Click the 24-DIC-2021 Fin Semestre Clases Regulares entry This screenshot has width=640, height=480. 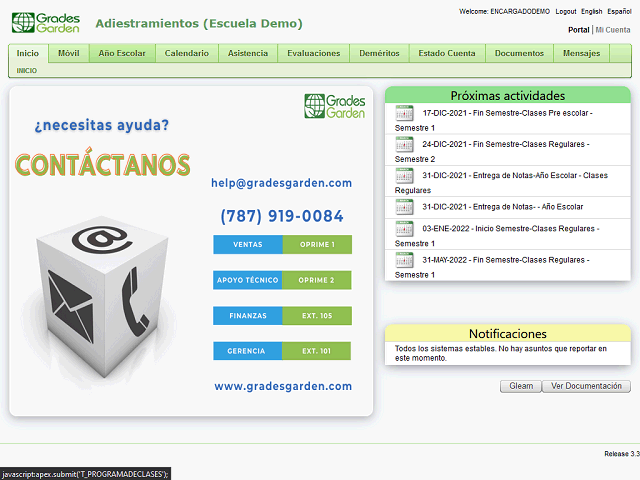tap(508, 150)
